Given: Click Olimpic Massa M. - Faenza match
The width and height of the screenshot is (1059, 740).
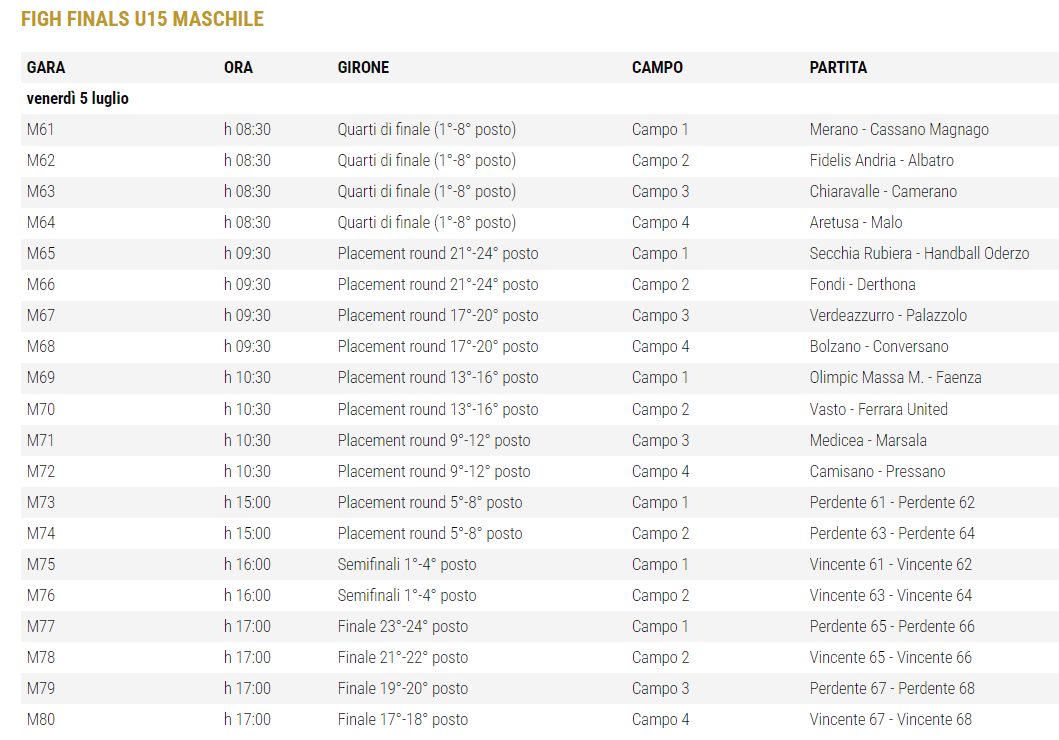Looking at the screenshot, I should [896, 378].
